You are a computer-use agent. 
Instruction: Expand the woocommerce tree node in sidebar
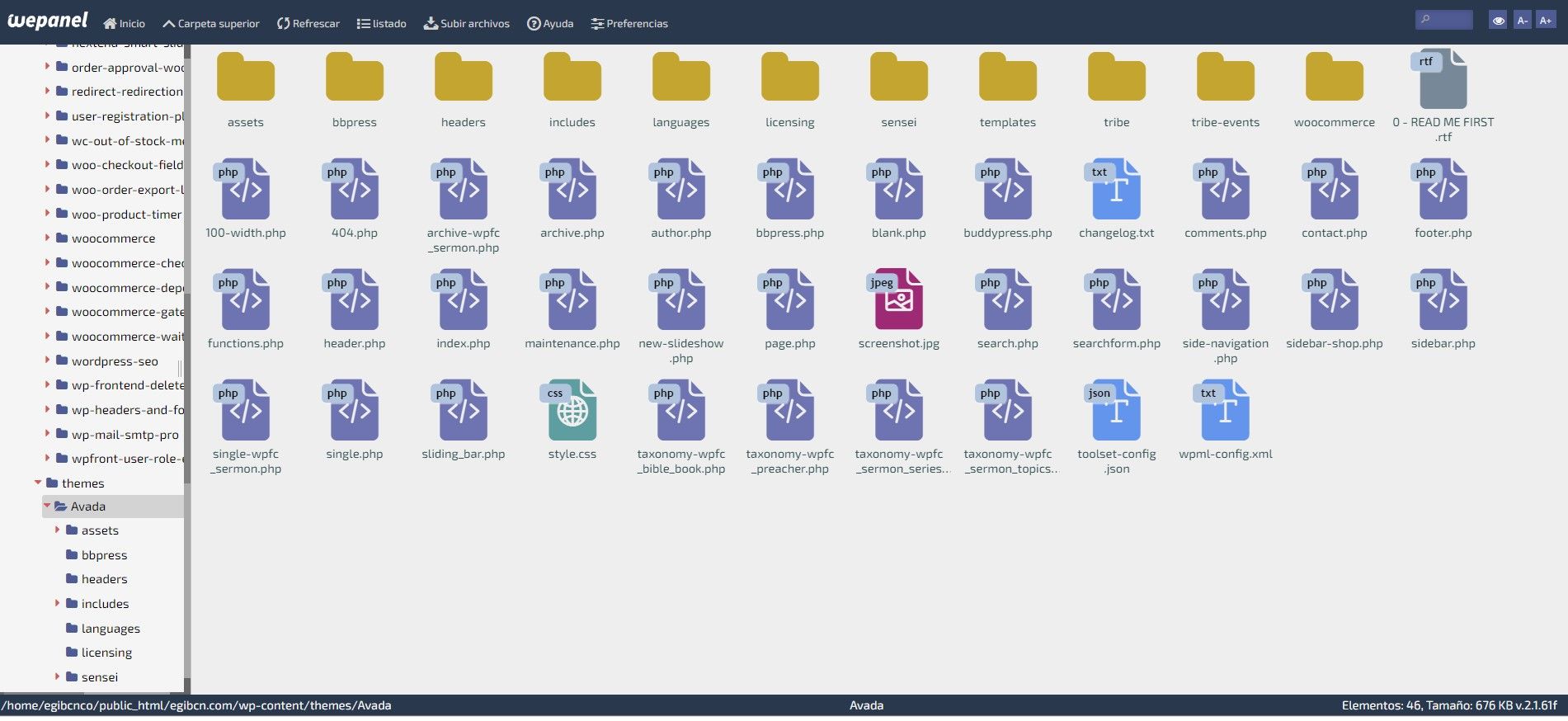(47, 238)
